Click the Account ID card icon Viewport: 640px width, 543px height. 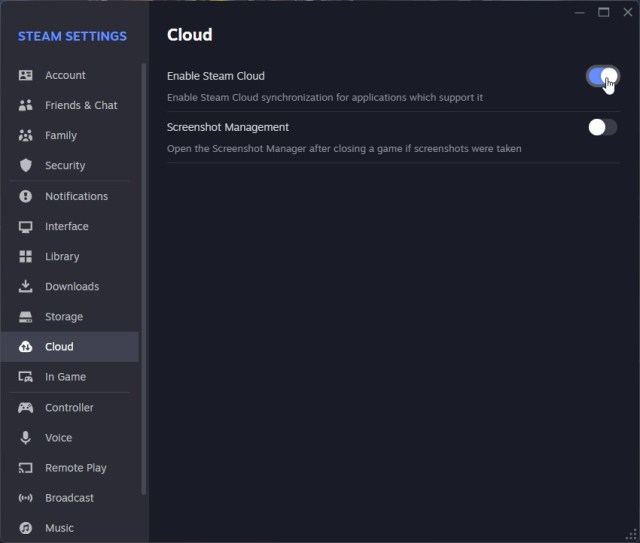point(25,75)
